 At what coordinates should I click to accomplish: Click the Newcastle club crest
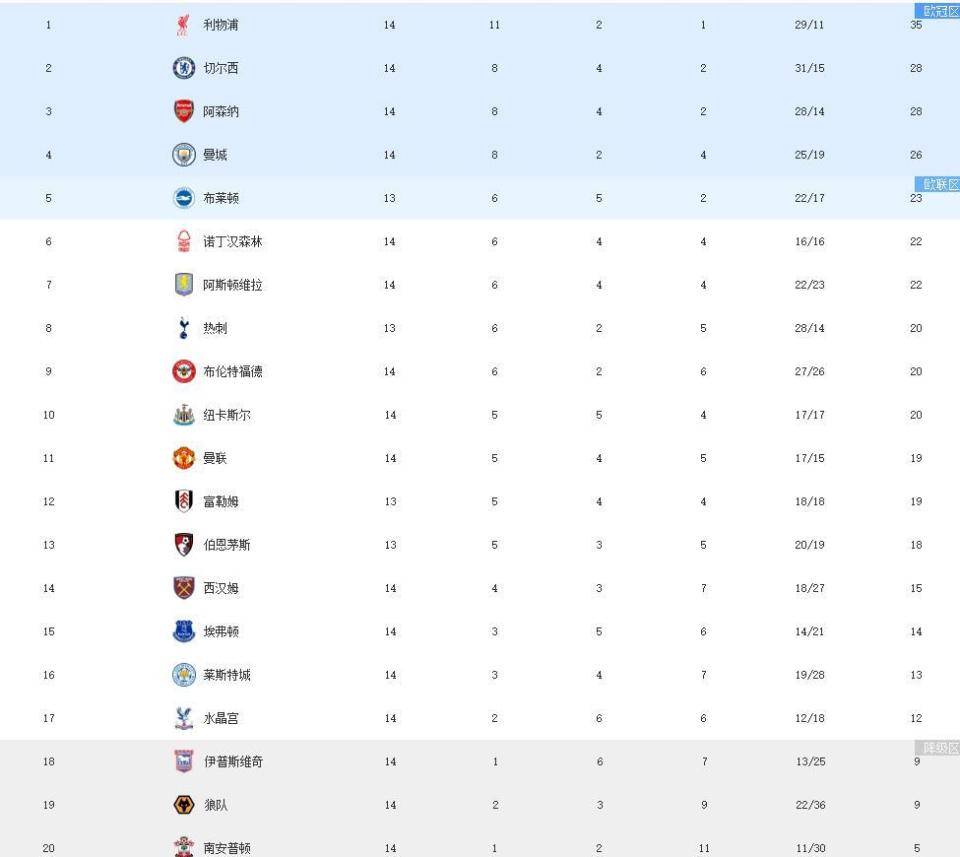(184, 415)
